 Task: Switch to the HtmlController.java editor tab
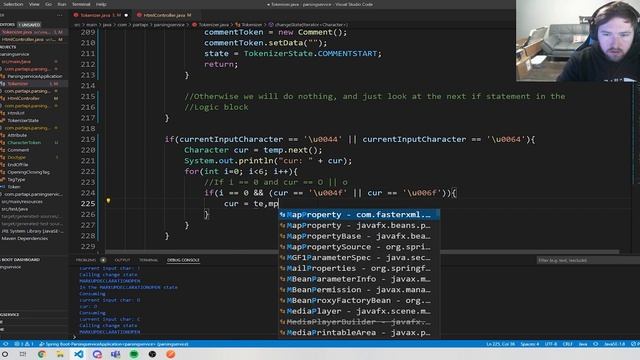click(x=165, y=15)
